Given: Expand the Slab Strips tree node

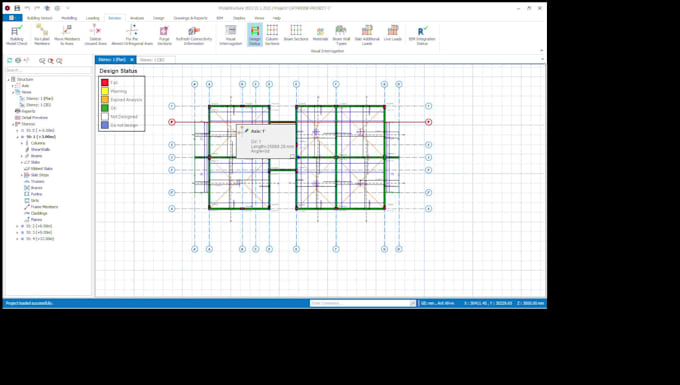Looking at the screenshot, I should 22,175.
